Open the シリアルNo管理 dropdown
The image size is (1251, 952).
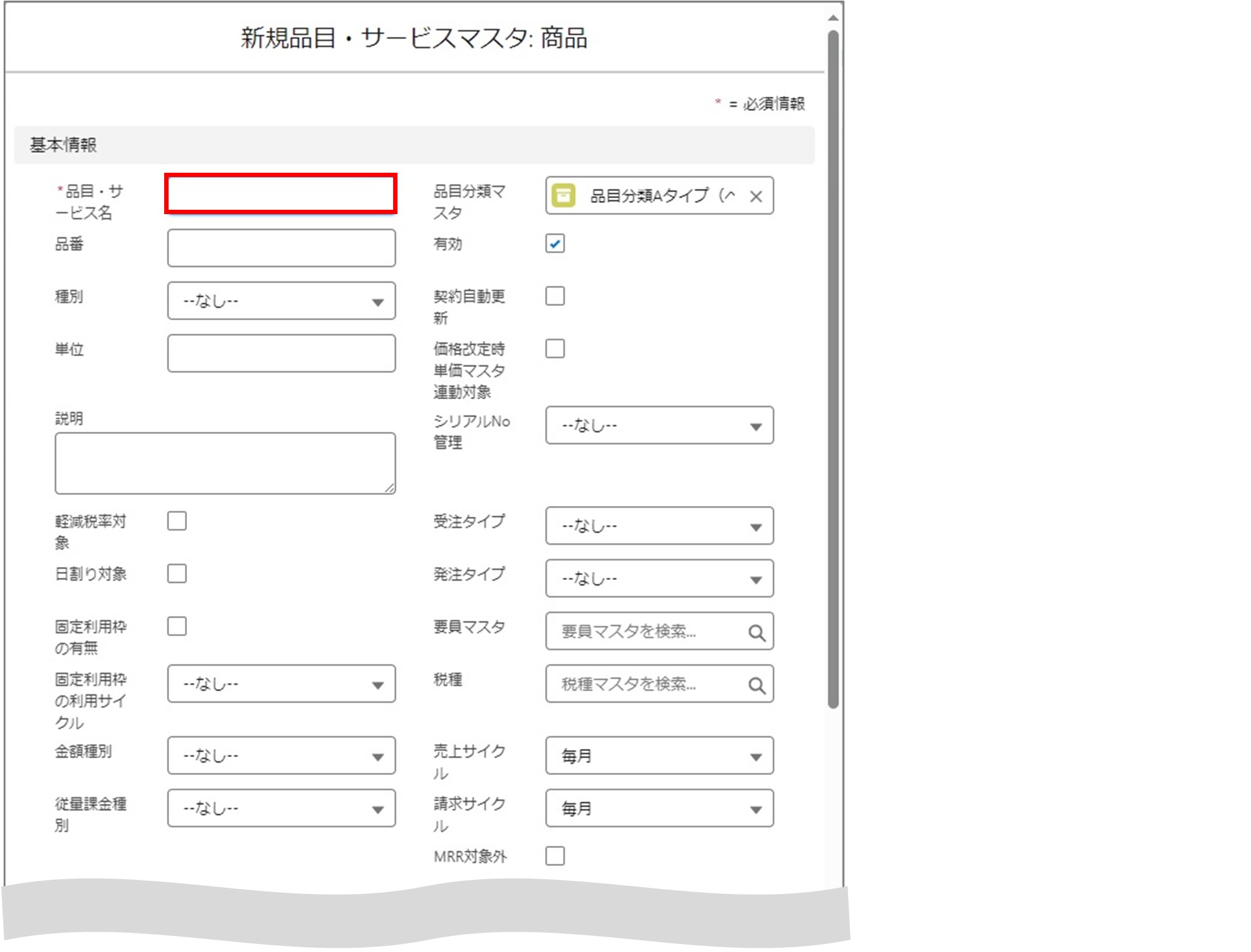(659, 425)
